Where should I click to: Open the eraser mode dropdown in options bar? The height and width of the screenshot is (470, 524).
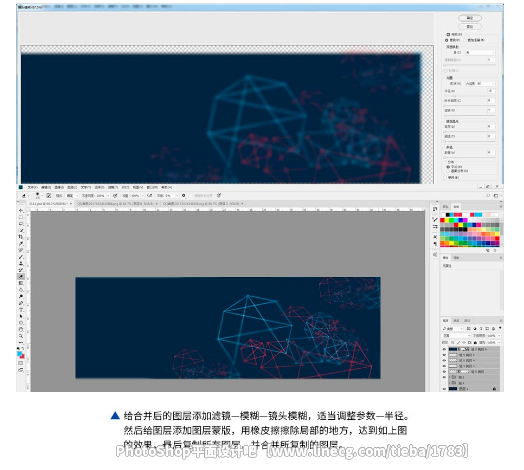[73, 196]
